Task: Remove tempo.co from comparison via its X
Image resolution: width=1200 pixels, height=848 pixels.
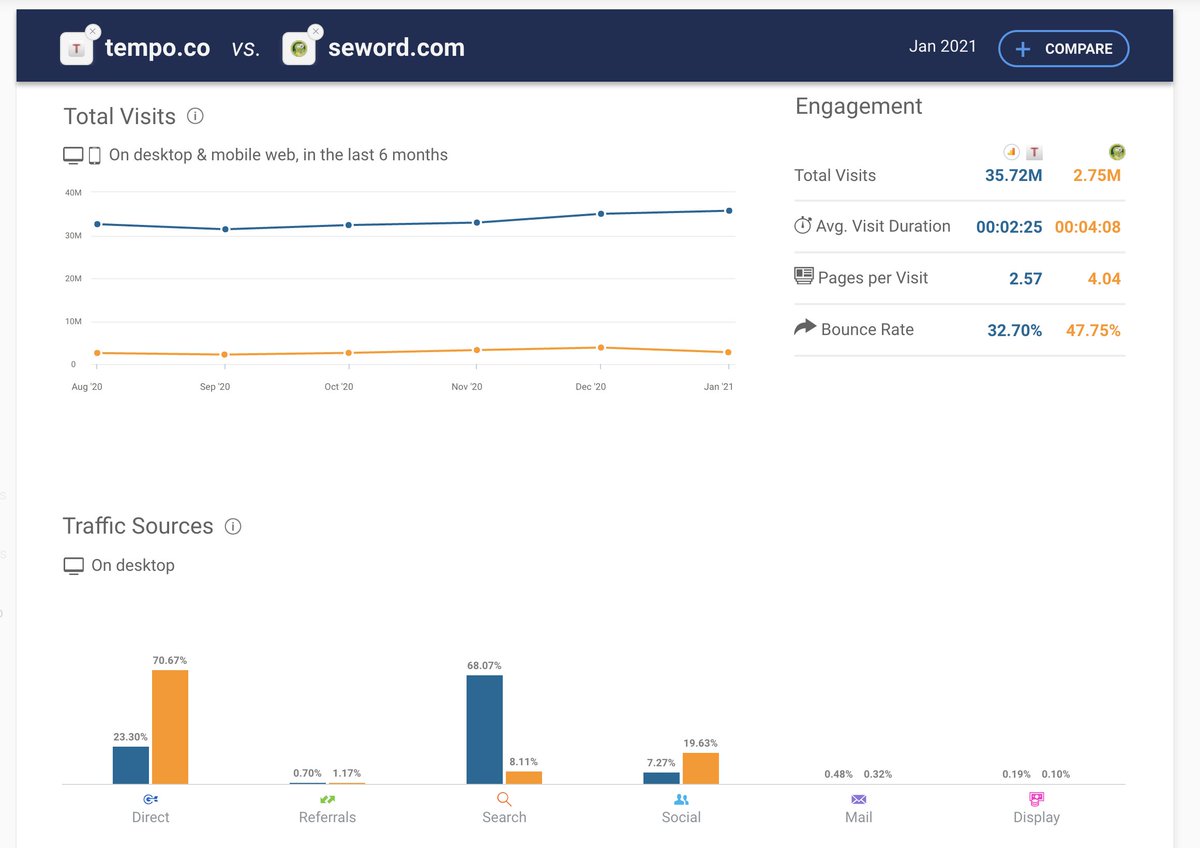Action: point(92,32)
